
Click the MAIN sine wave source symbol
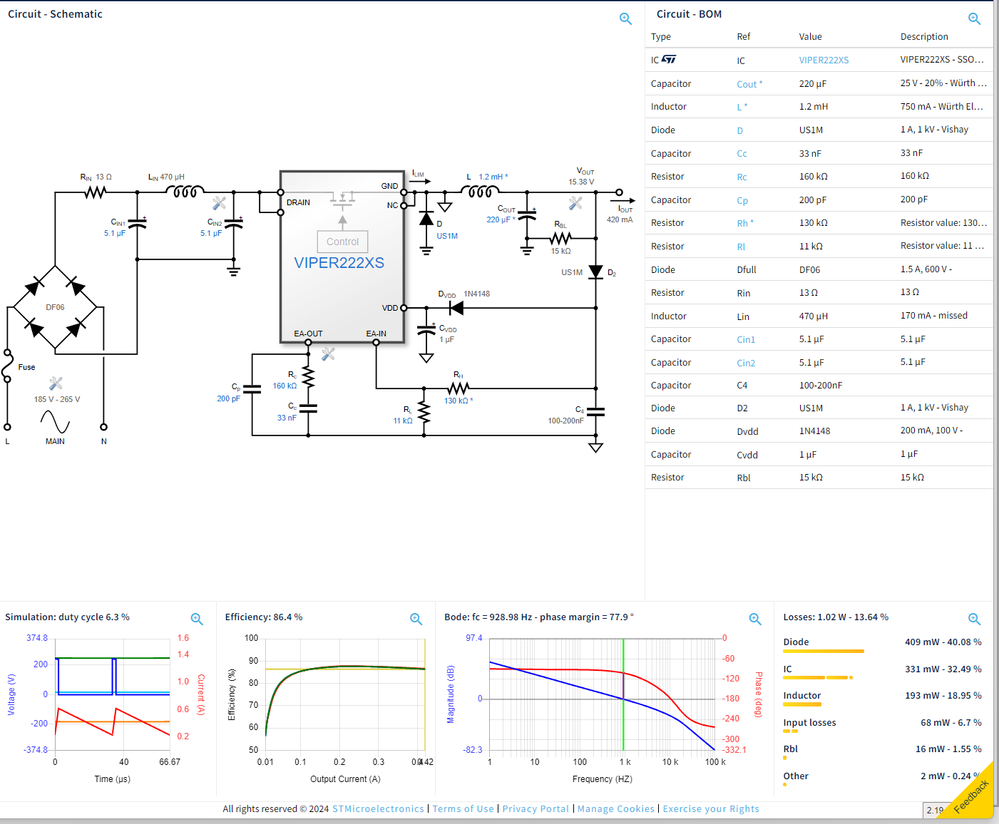55,422
